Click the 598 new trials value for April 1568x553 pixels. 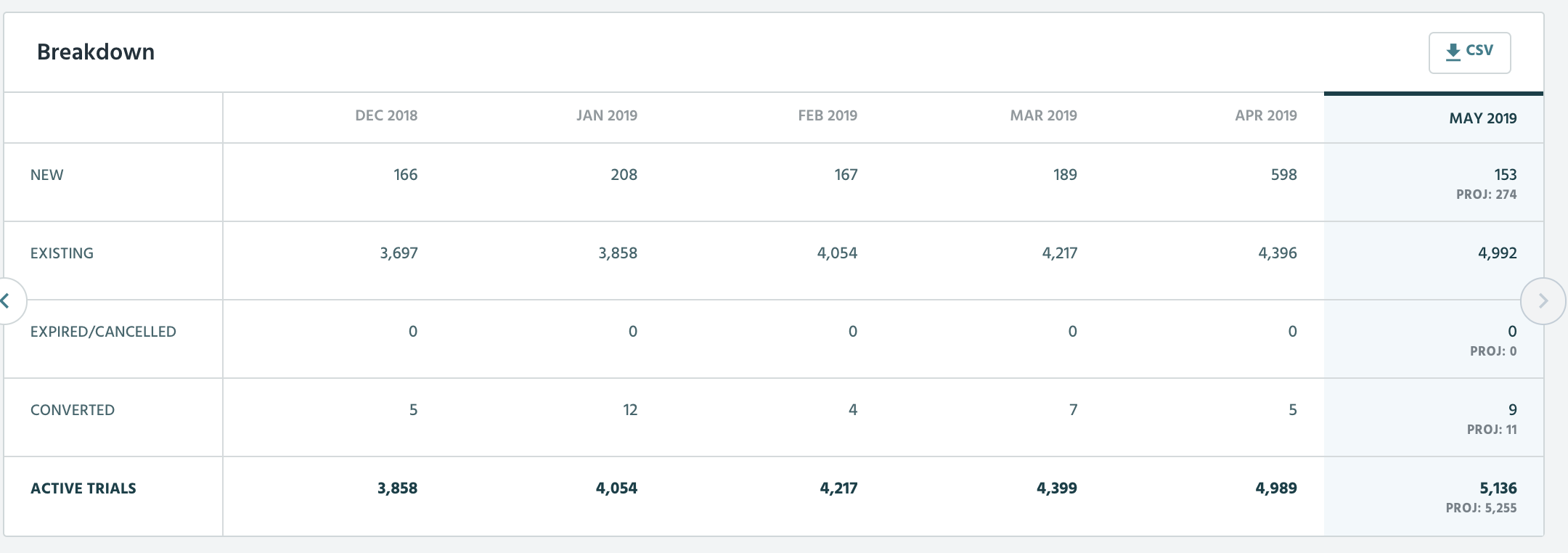[x=1283, y=175]
